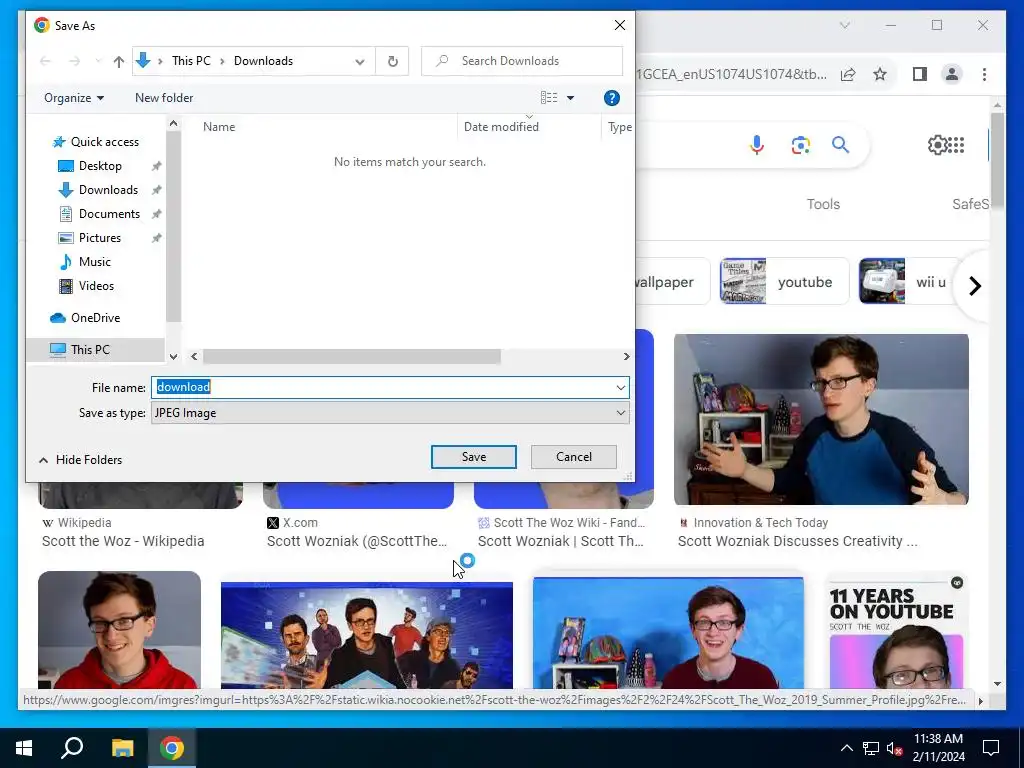Open Google quick settings gear
1024x768 pixels.
click(937, 145)
